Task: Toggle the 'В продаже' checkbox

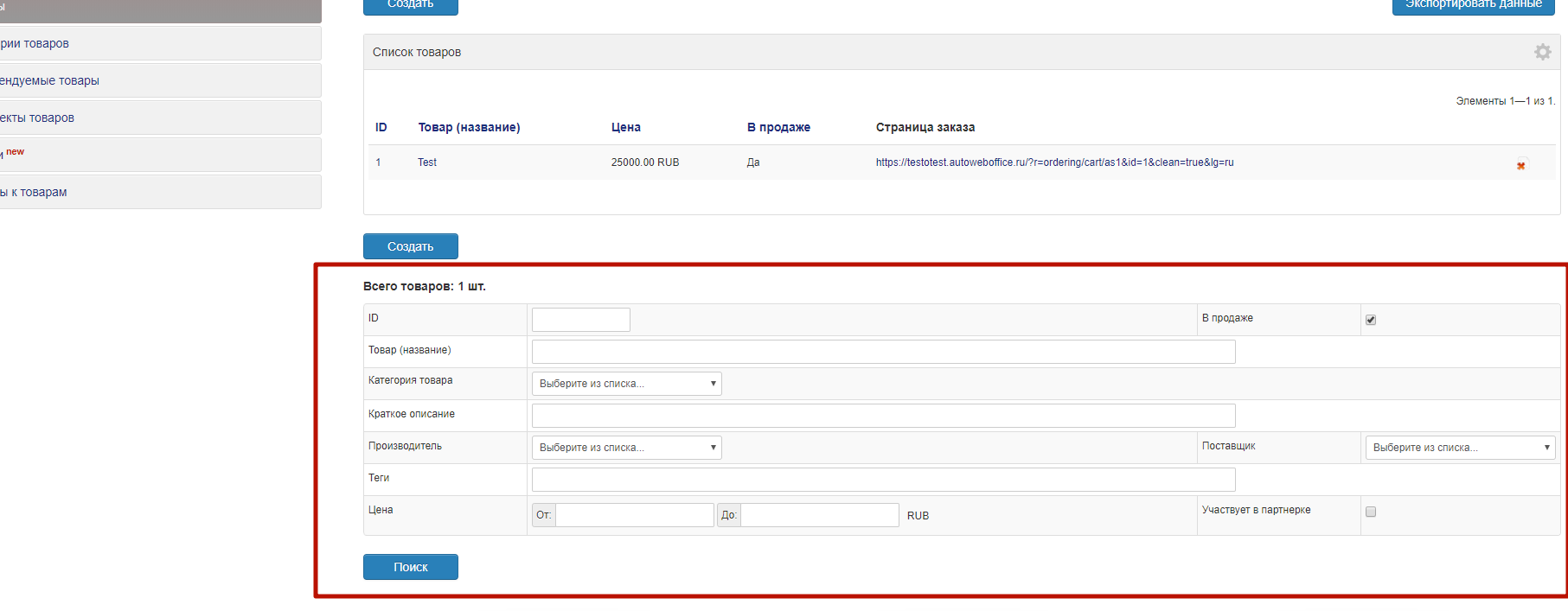Action: (1371, 320)
